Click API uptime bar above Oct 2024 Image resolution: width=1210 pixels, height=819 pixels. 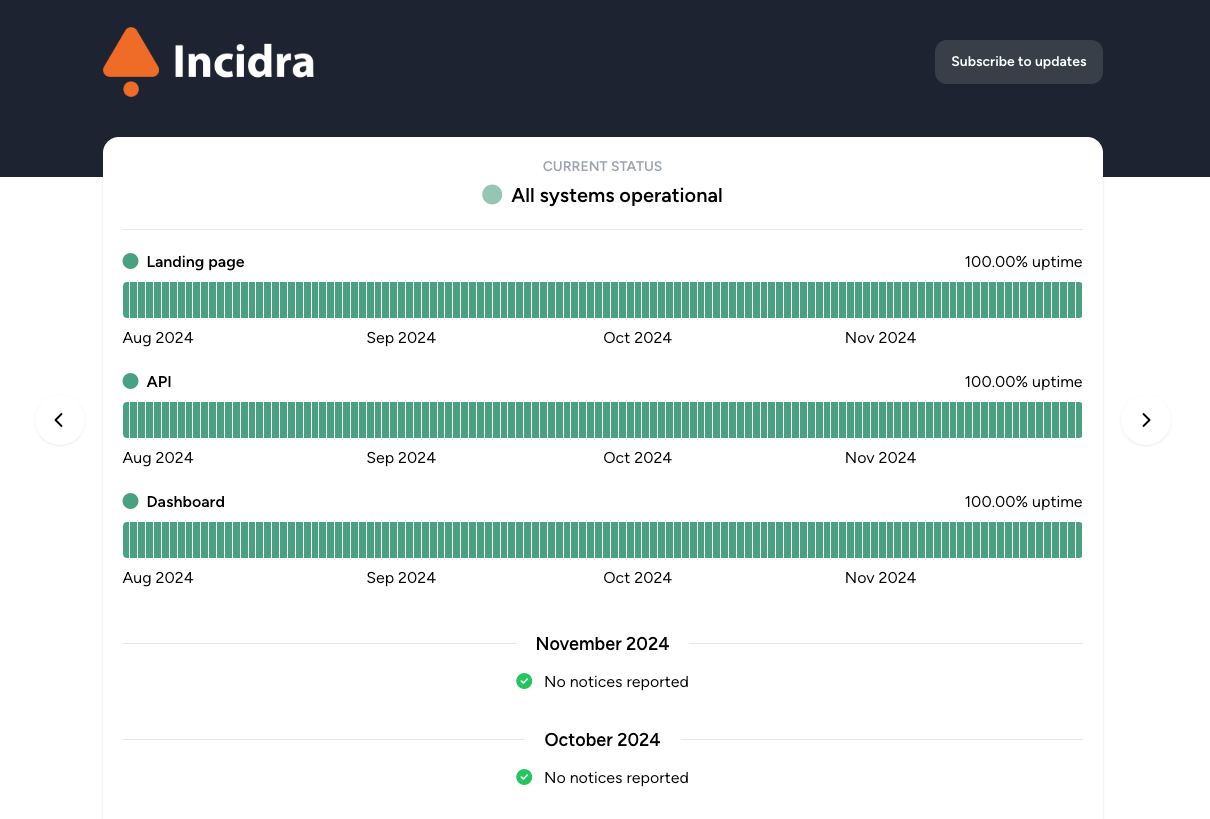click(607, 420)
